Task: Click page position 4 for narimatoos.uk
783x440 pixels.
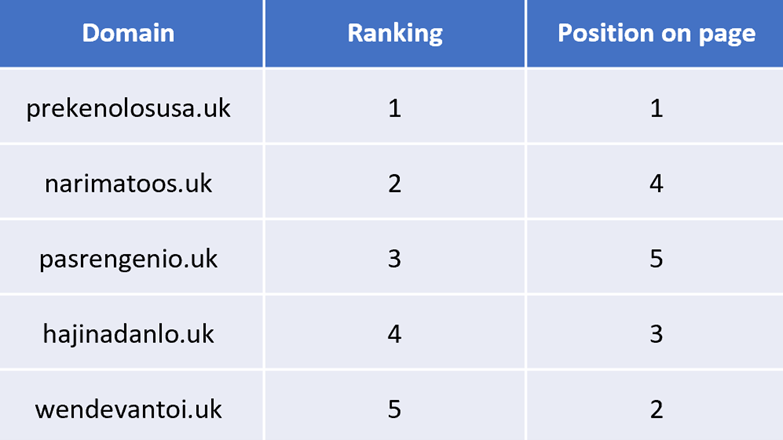Action: tap(656, 183)
